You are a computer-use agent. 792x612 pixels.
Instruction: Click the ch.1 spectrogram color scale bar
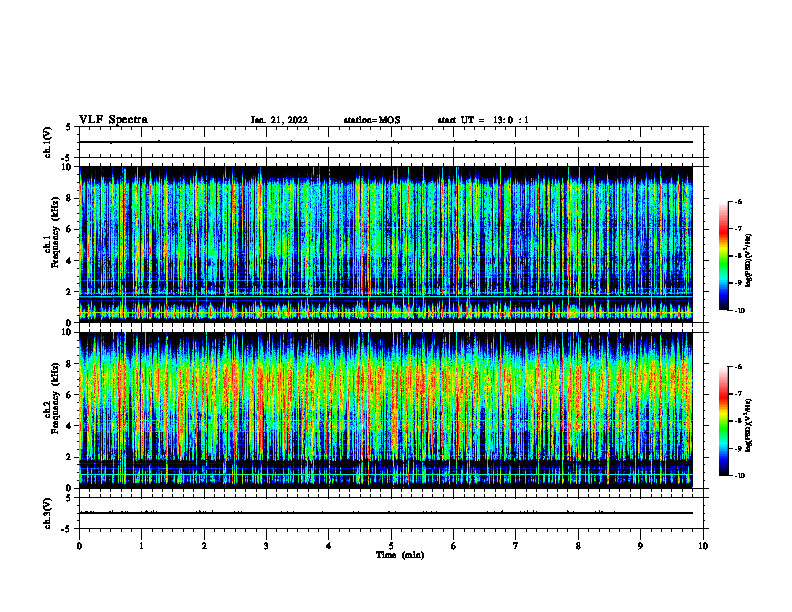724,256
